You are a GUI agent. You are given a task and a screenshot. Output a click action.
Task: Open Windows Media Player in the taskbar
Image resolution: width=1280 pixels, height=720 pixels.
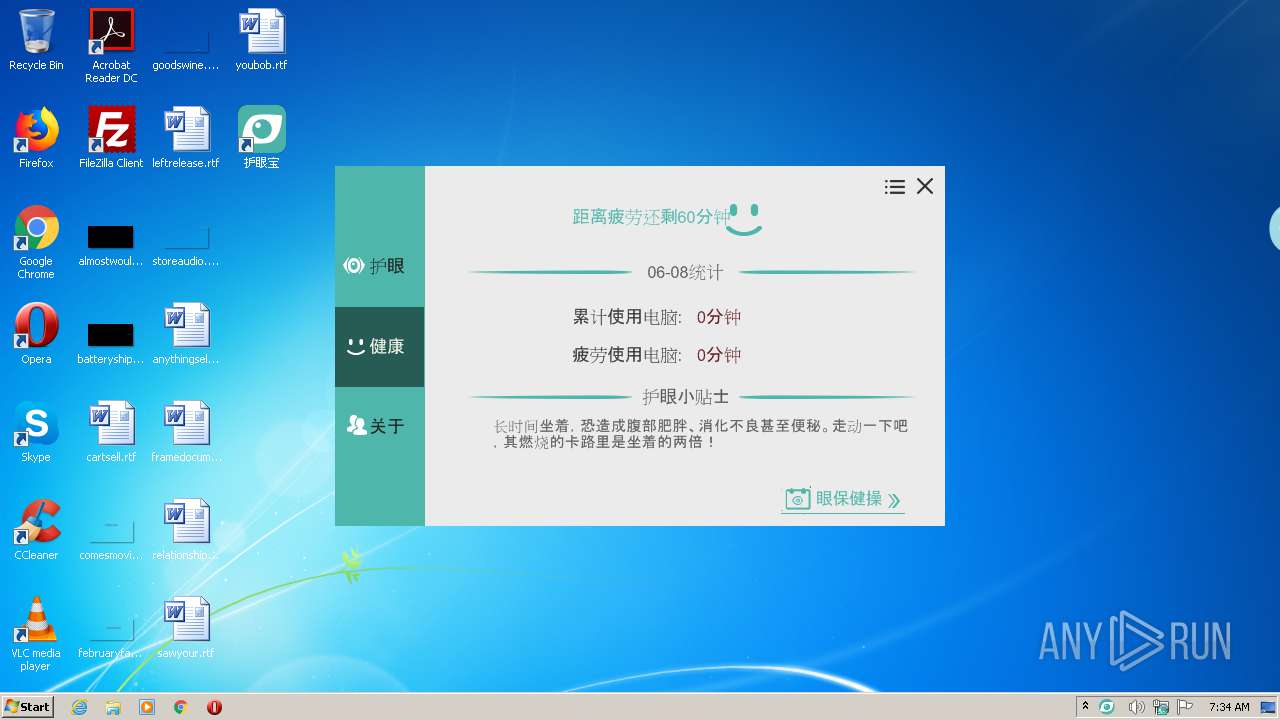pos(147,707)
